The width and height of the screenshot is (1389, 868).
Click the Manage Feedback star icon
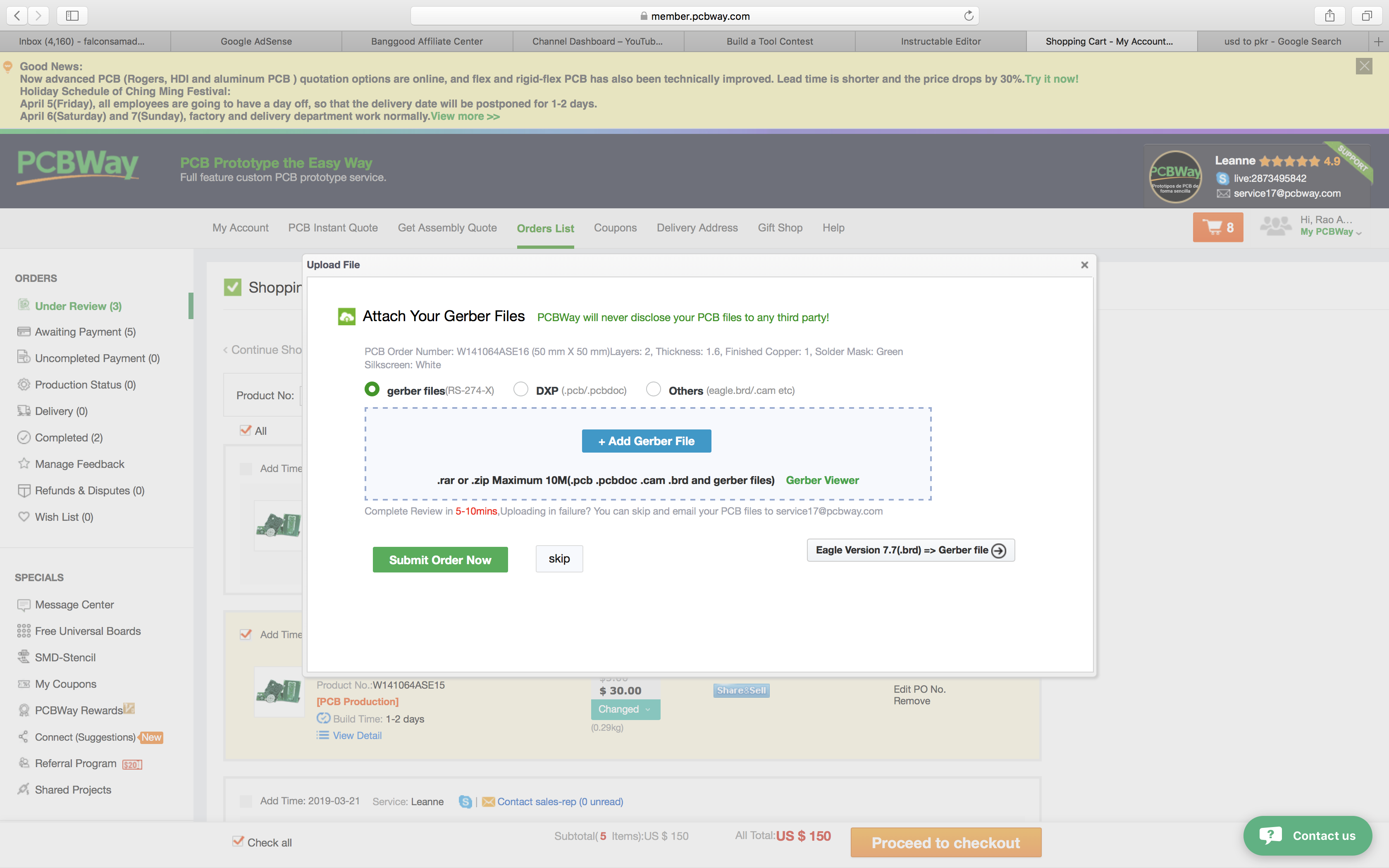pyautogui.click(x=24, y=463)
